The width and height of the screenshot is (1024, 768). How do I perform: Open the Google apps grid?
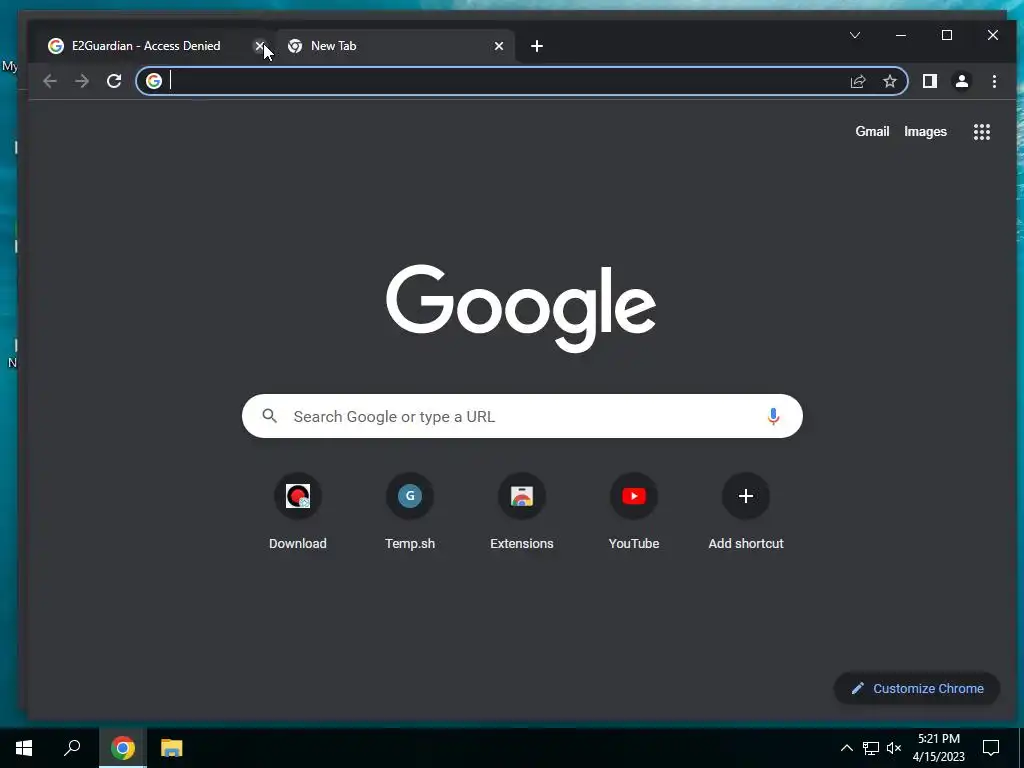(x=982, y=132)
